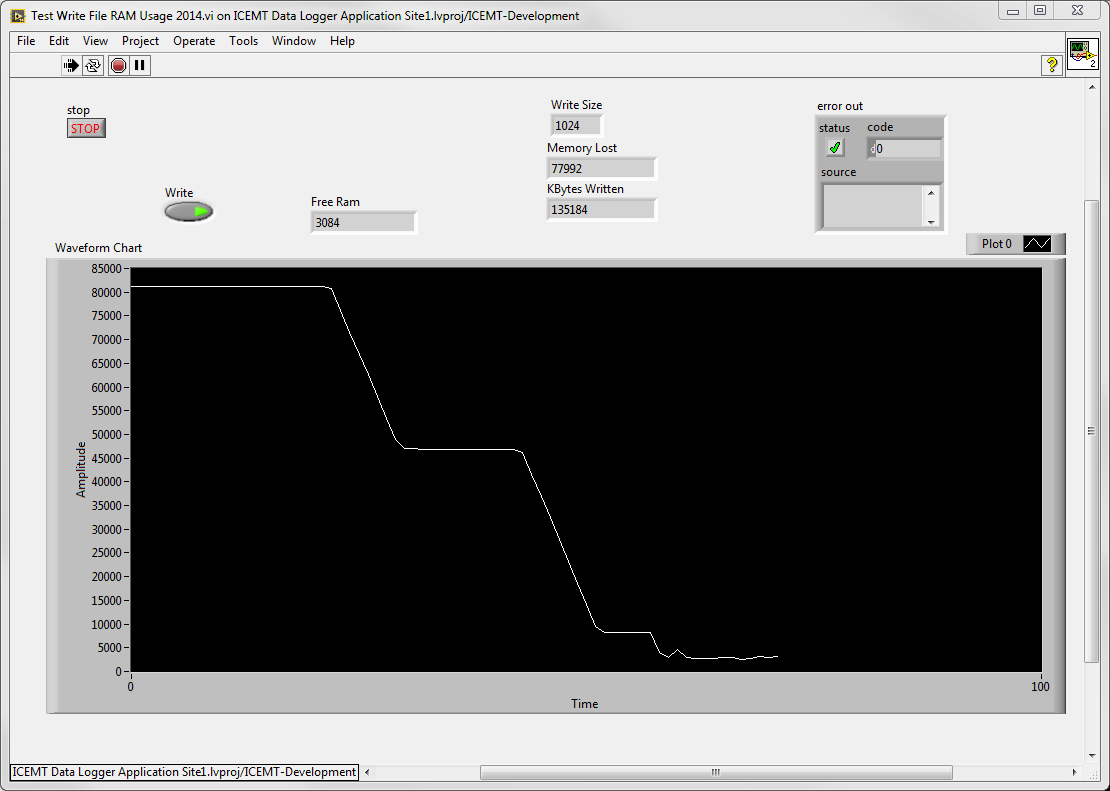Click the Write Size value field

576,125
